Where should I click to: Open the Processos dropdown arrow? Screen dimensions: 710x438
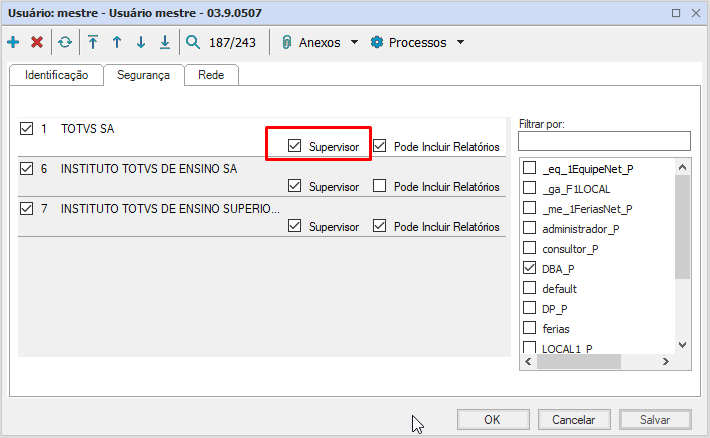(x=461, y=42)
